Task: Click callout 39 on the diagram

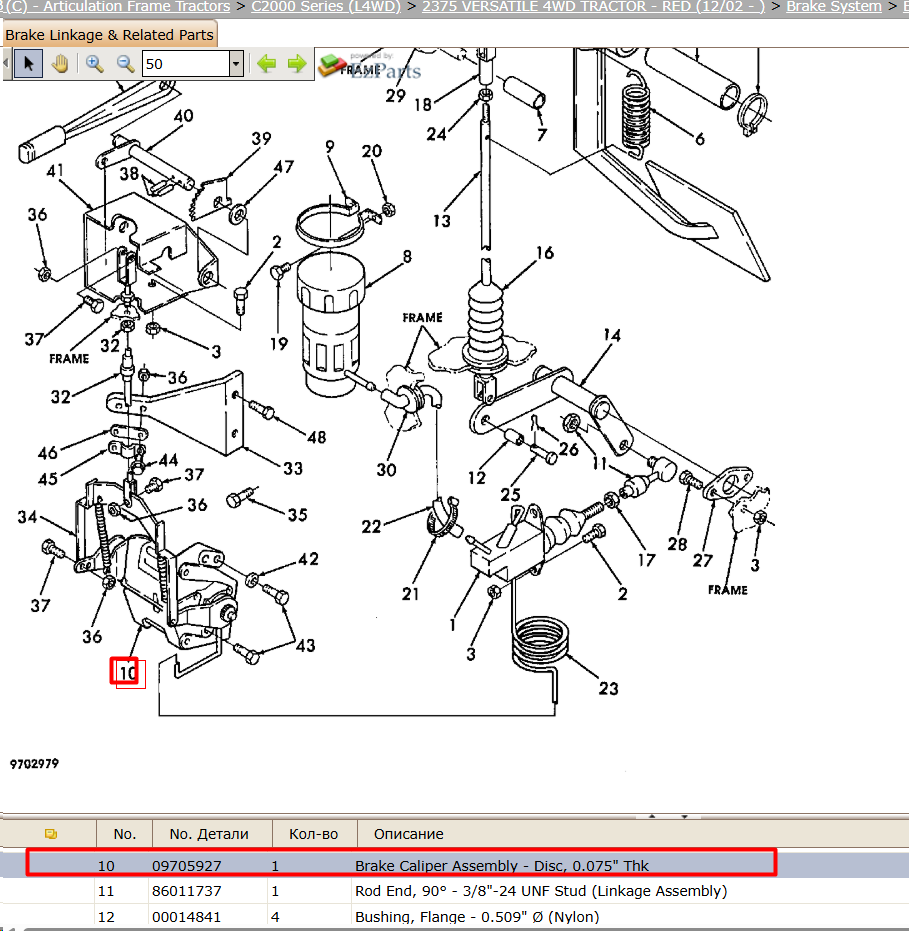Action: pyautogui.click(x=261, y=138)
